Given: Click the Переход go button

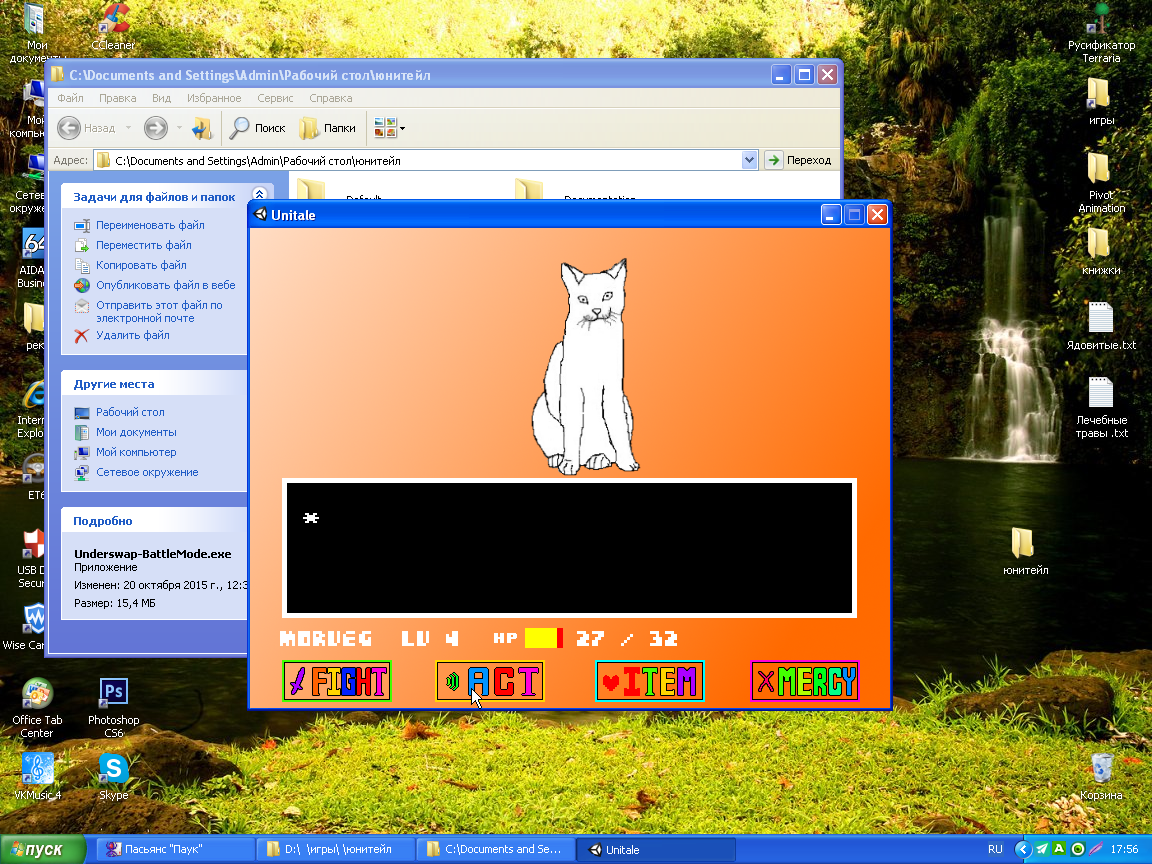Looking at the screenshot, I should [799, 160].
